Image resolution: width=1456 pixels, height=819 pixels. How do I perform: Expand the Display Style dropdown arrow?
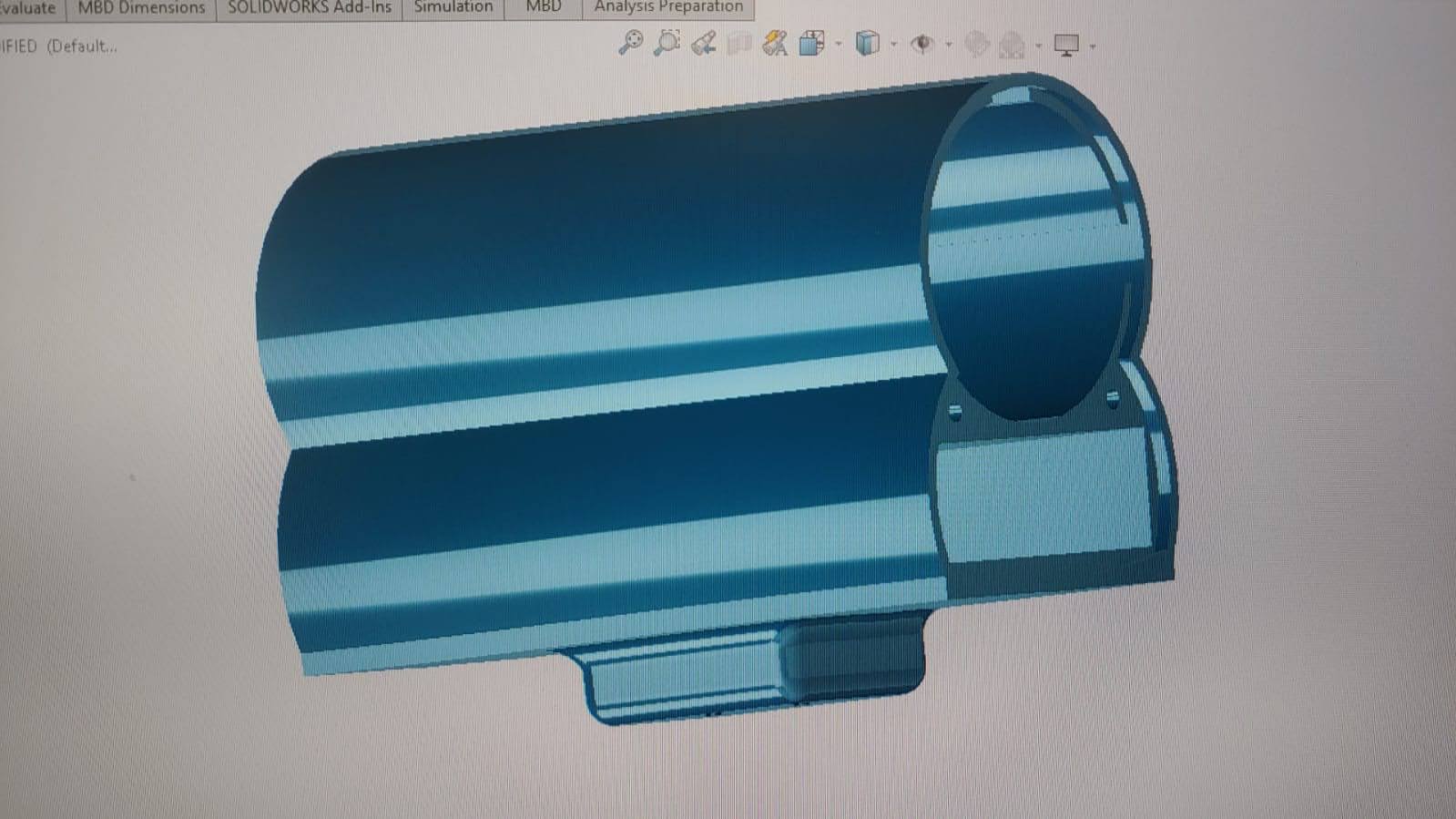893,44
